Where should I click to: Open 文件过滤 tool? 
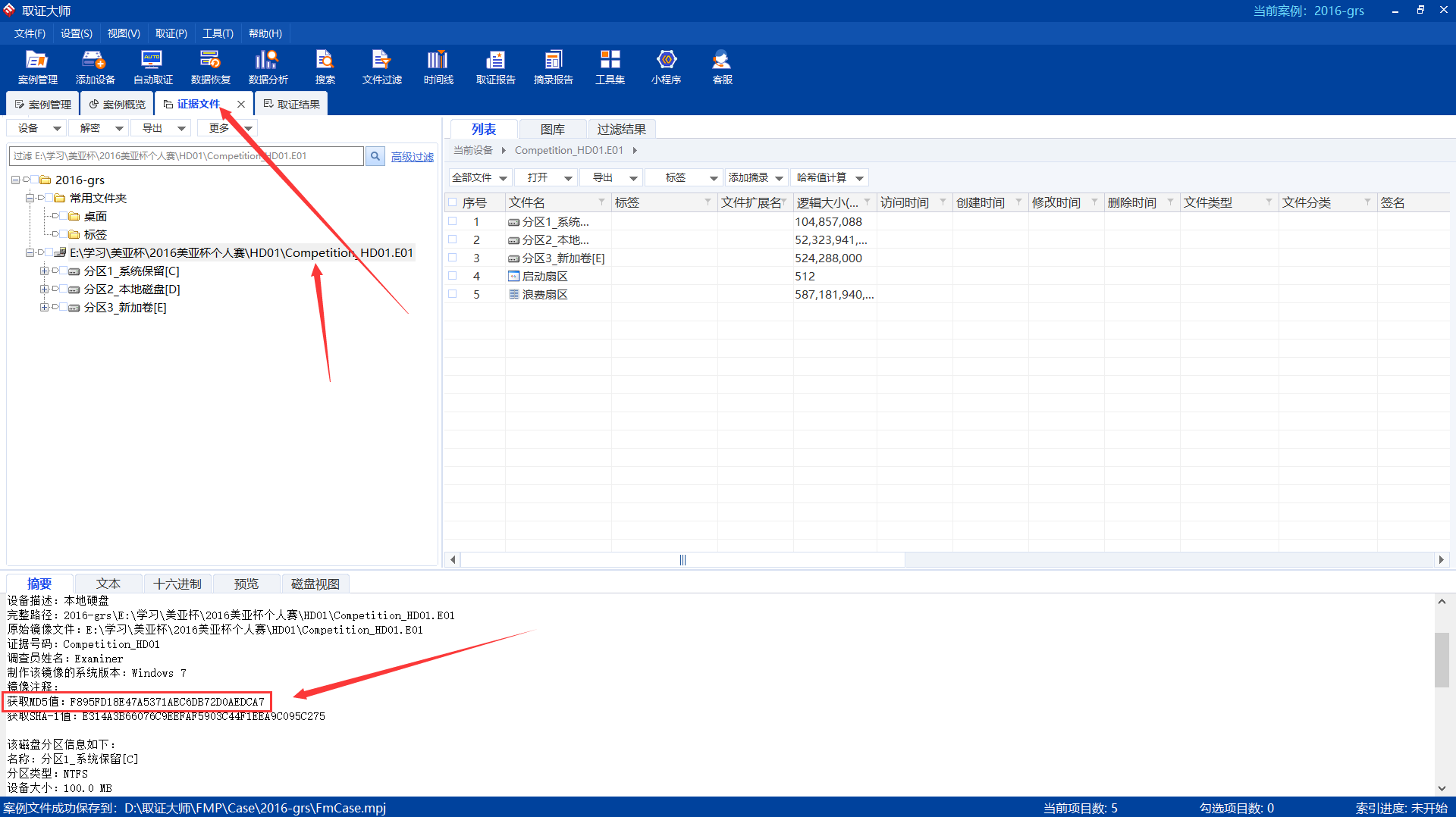[x=381, y=67]
